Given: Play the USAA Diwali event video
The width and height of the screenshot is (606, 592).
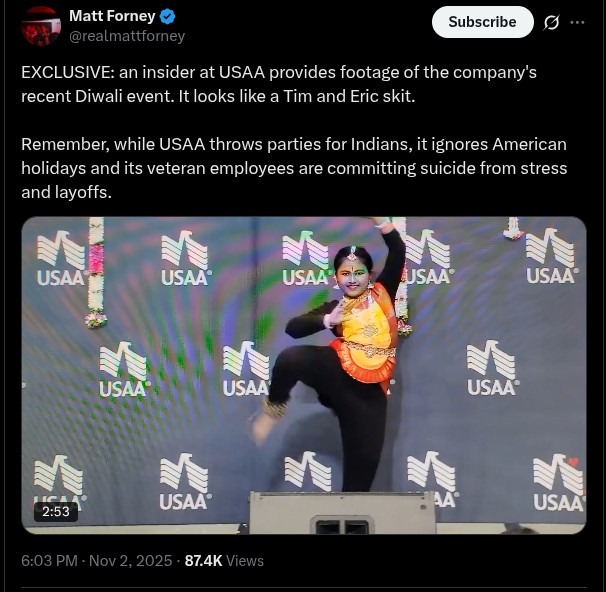Looking at the screenshot, I should pos(304,375).
